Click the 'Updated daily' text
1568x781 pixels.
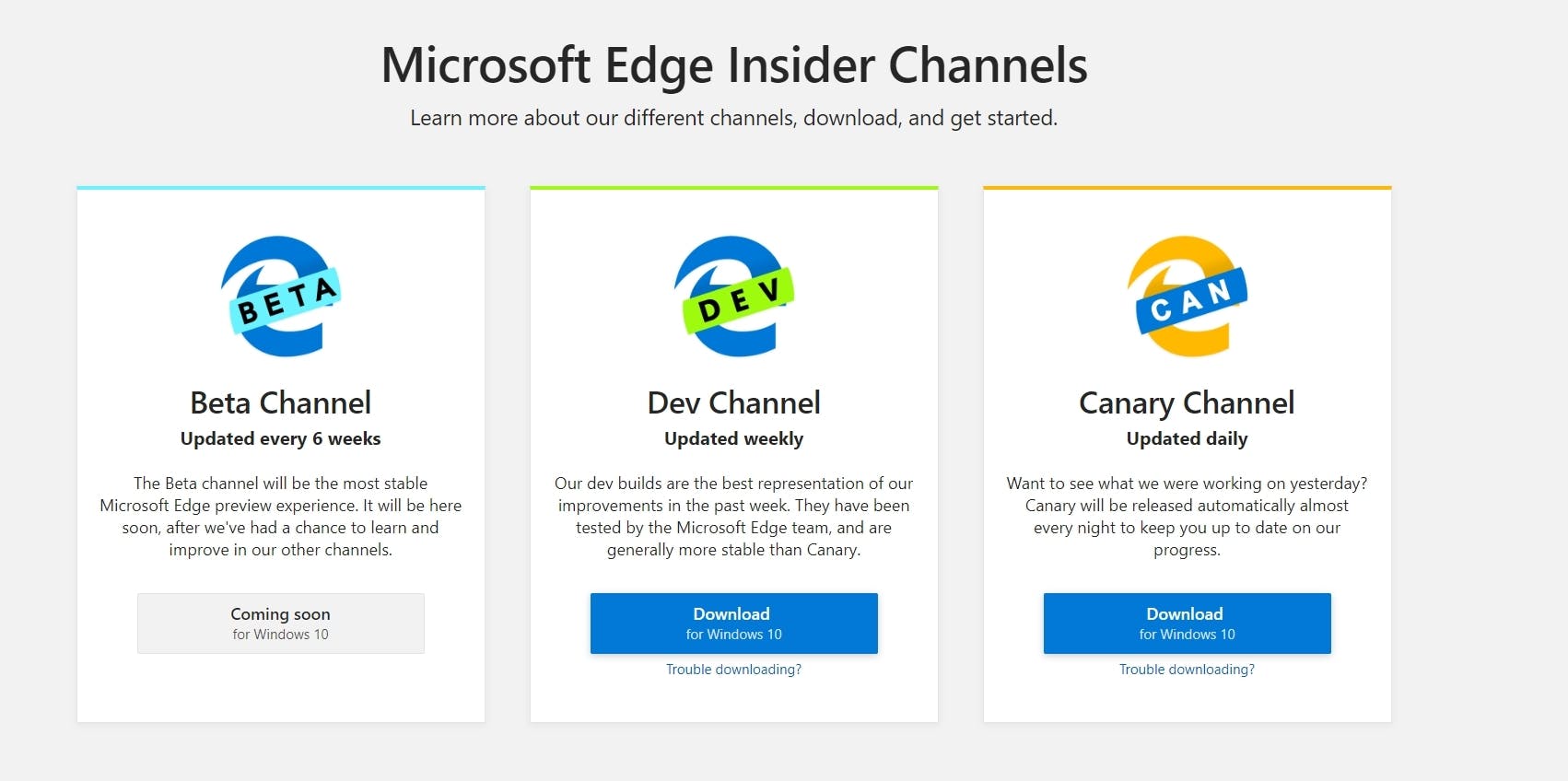tap(1188, 438)
